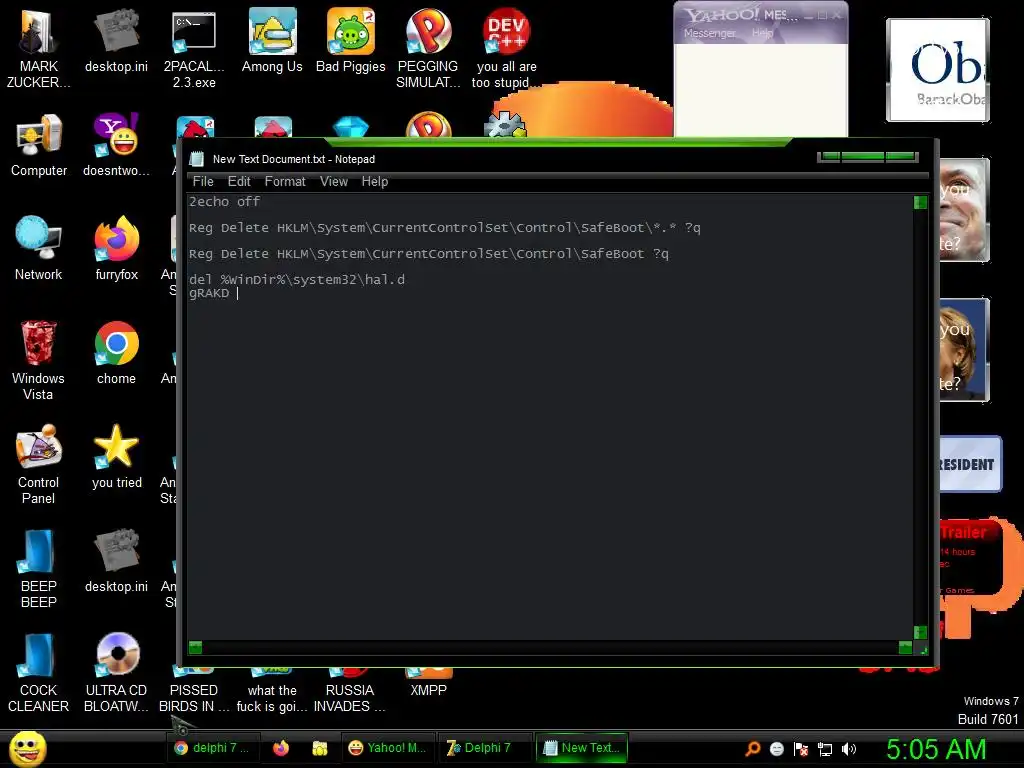This screenshot has height=768, width=1024.
Task: Click in the Notepad text after 'gRAKD'
Action: pyautogui.click(x=238, y=293)
